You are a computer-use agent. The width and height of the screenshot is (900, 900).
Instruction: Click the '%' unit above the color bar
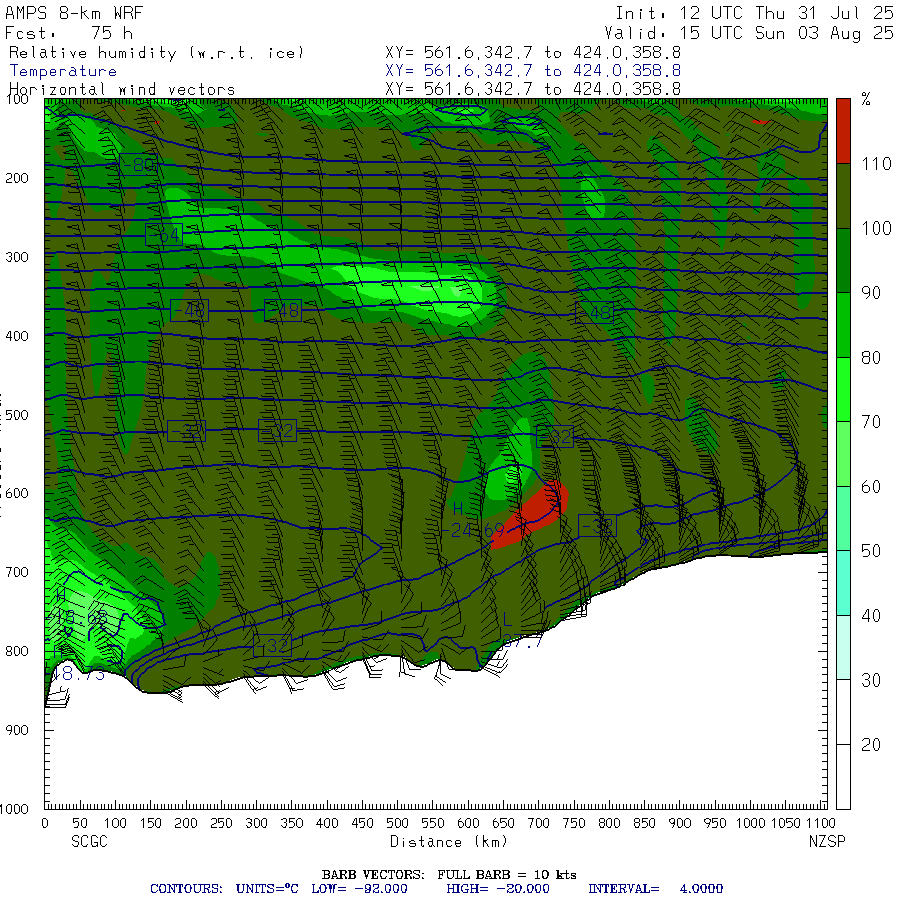866,99
